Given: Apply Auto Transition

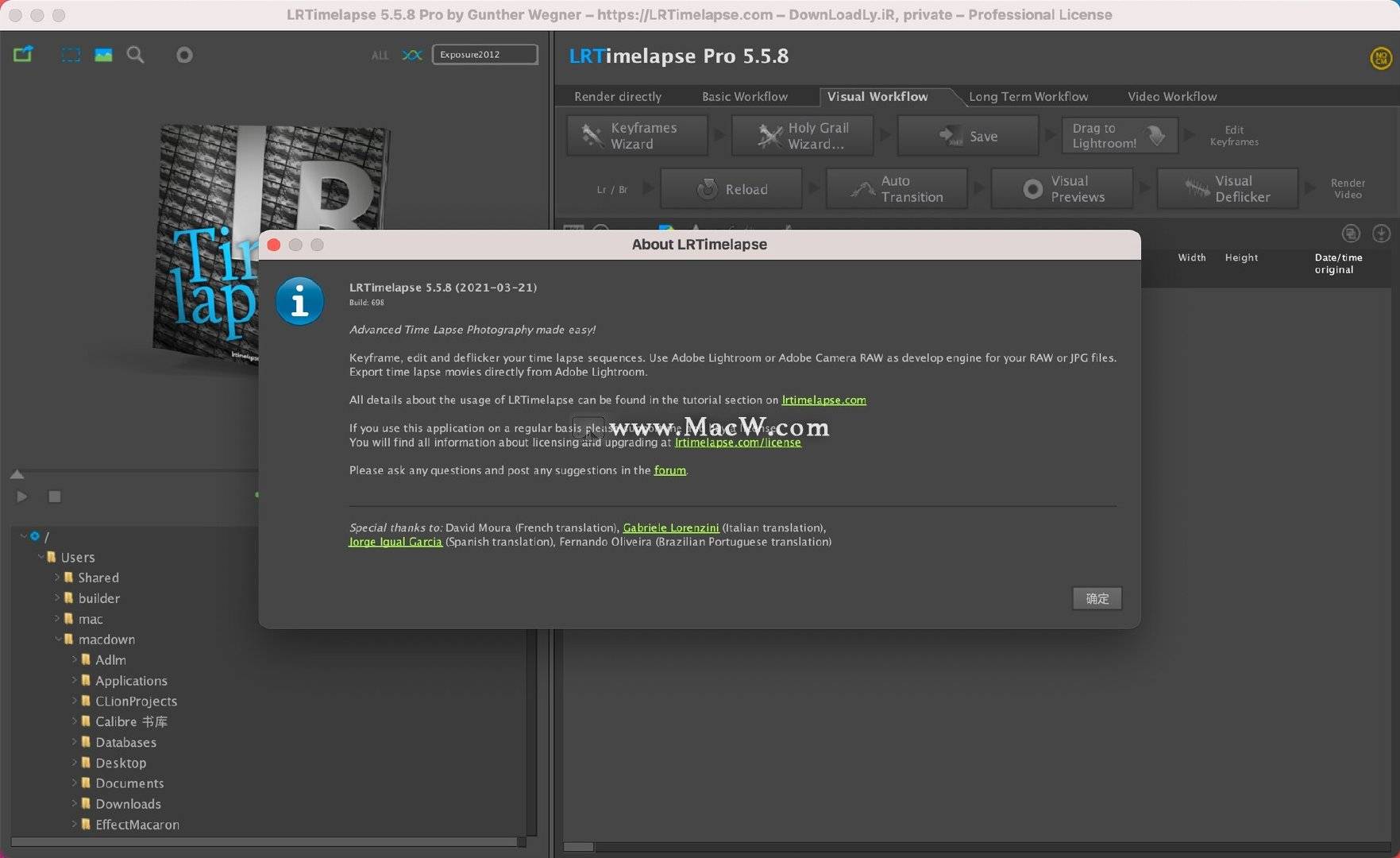Looking at the screenshot, I should point(897,189).
